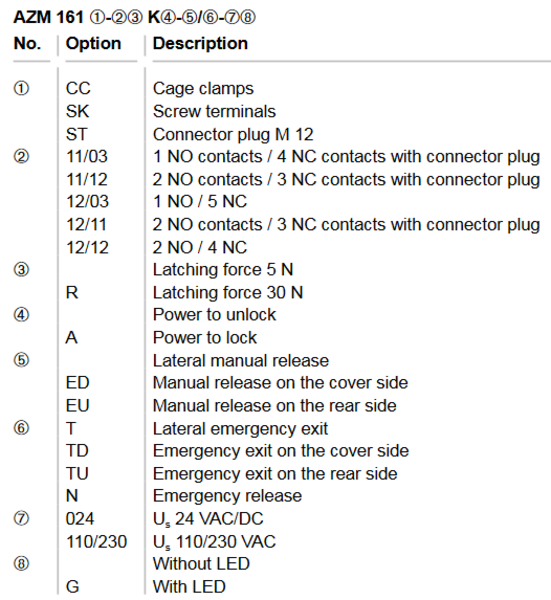Select the 'With LED' description
Image resolution: width=551 pixels, height=600 pixels.
pos(189,587)
